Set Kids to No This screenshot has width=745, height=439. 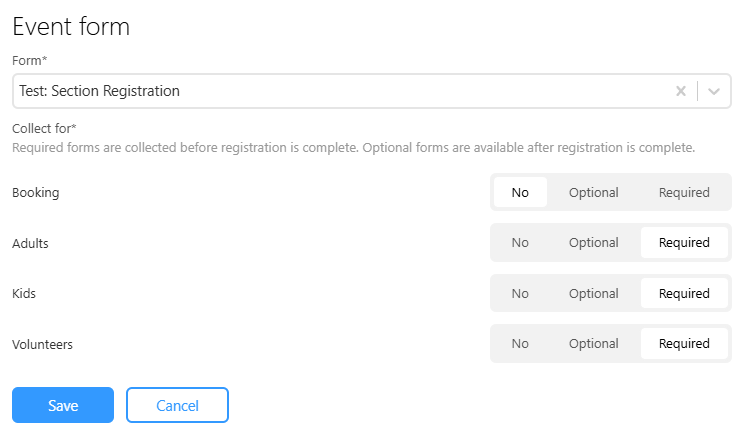coord(520,294)
